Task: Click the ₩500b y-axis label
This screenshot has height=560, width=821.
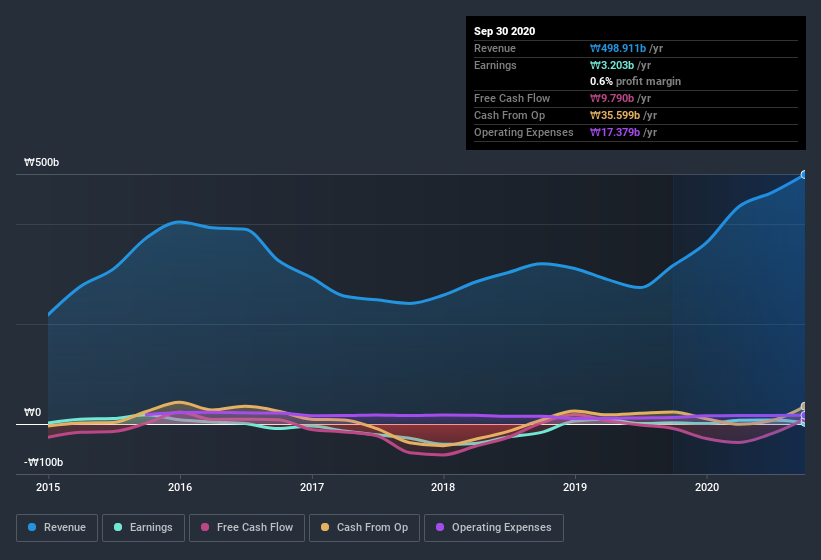Action: [x=41, y=162]
